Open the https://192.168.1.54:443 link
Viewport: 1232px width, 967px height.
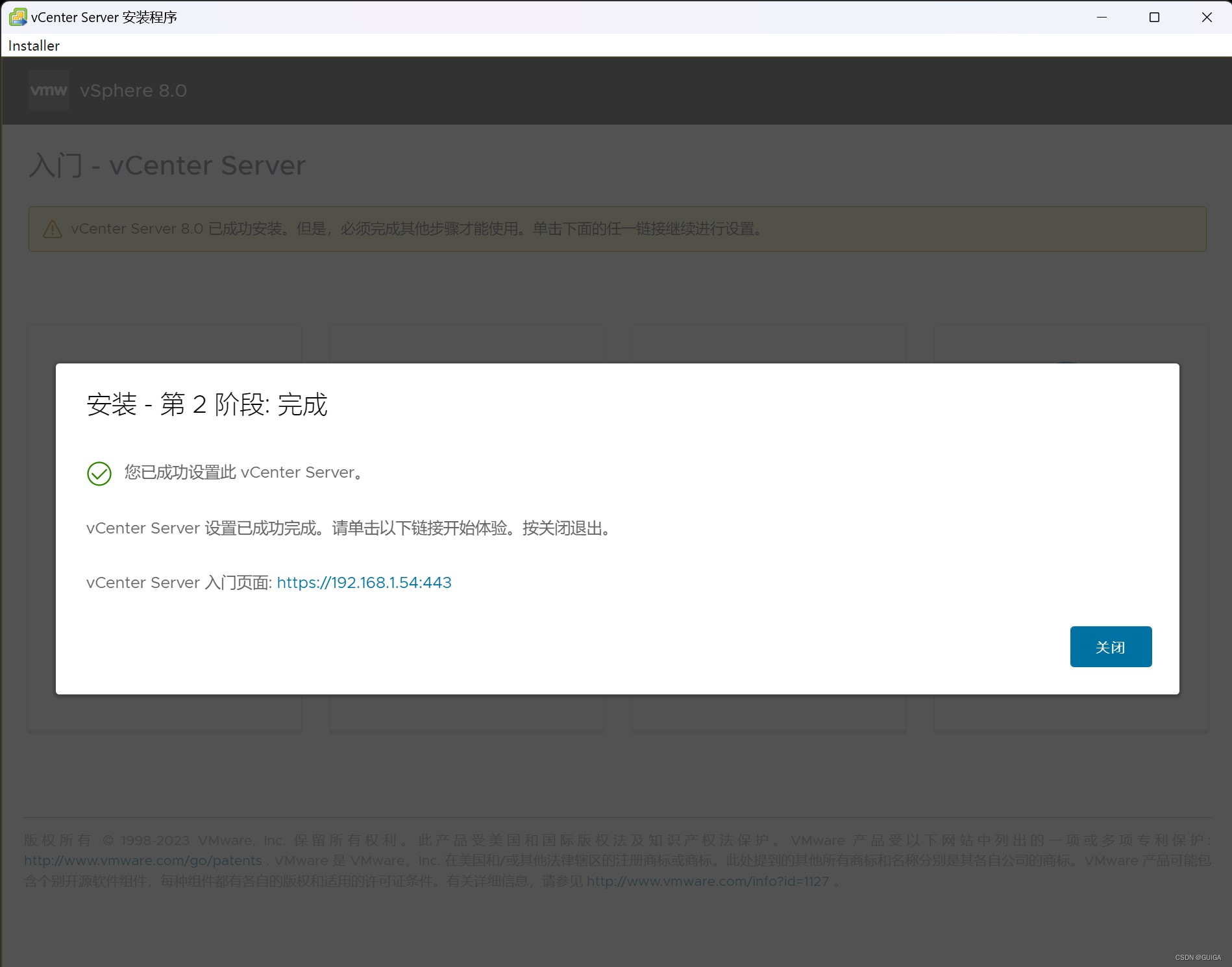[x=363, y=582]
